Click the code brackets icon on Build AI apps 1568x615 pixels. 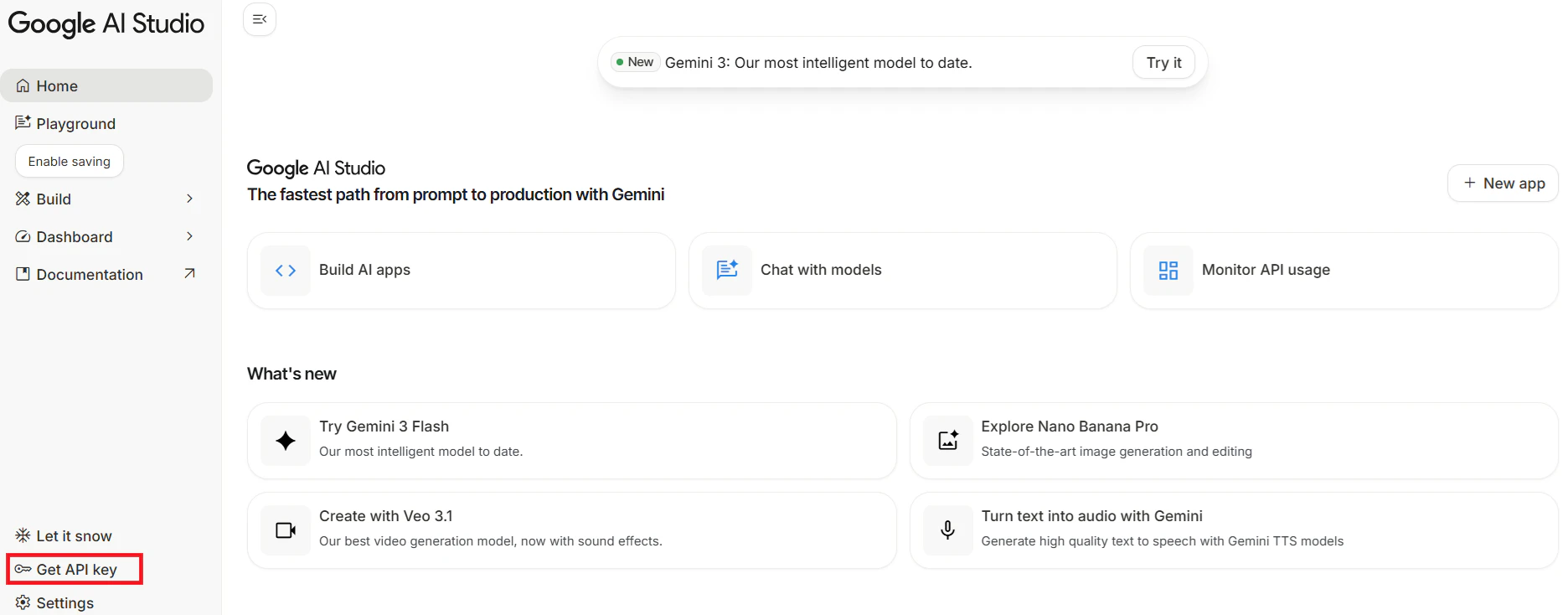(x=286, y=271)
